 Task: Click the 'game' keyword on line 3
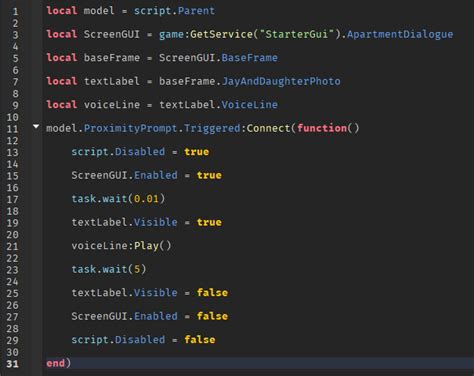tap(171, 35)
